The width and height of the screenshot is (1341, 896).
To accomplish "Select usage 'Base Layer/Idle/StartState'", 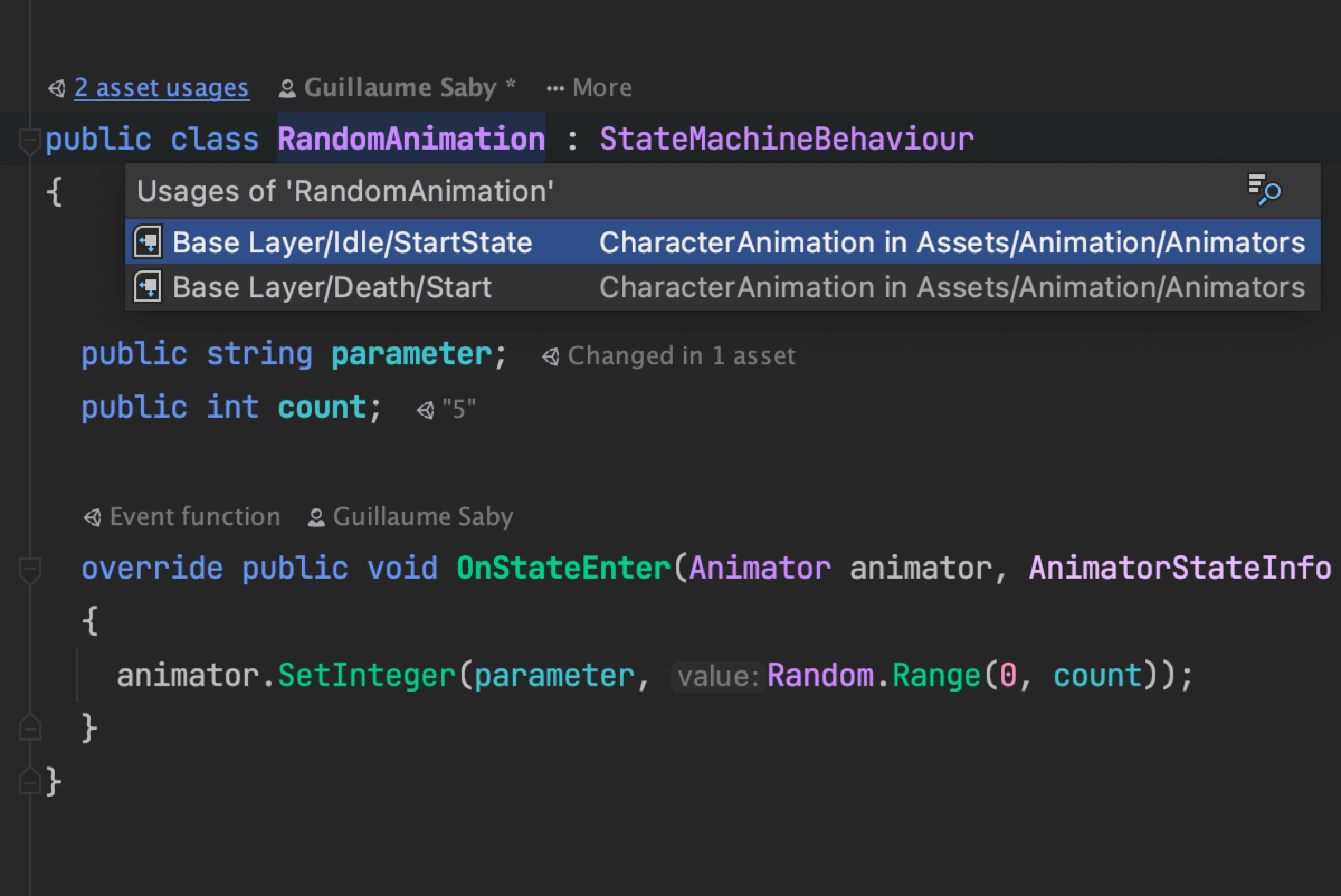I will (722, 242).
